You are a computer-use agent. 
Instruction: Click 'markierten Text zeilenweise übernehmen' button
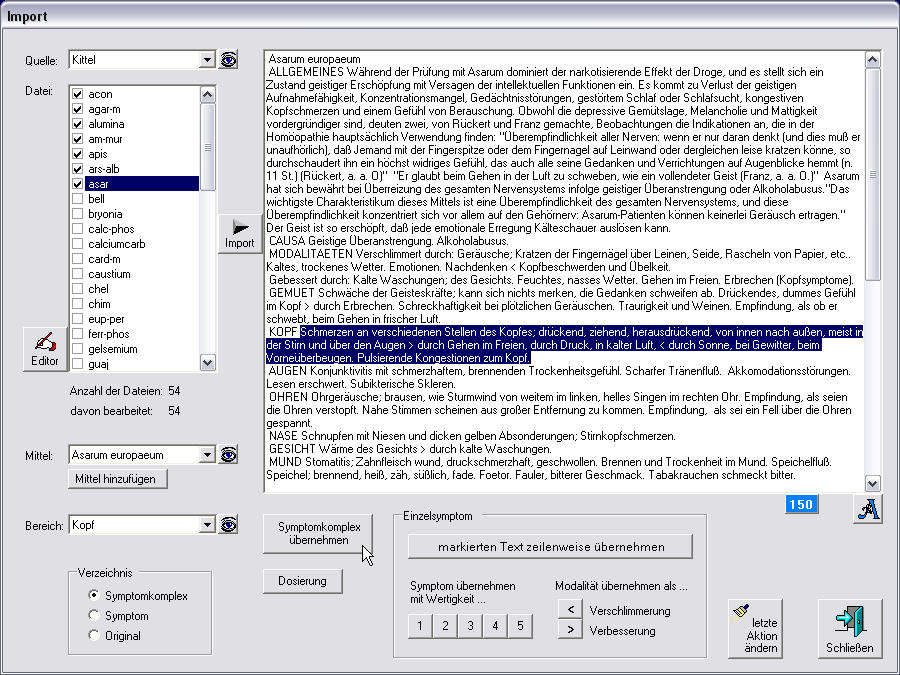click(550, 547)
